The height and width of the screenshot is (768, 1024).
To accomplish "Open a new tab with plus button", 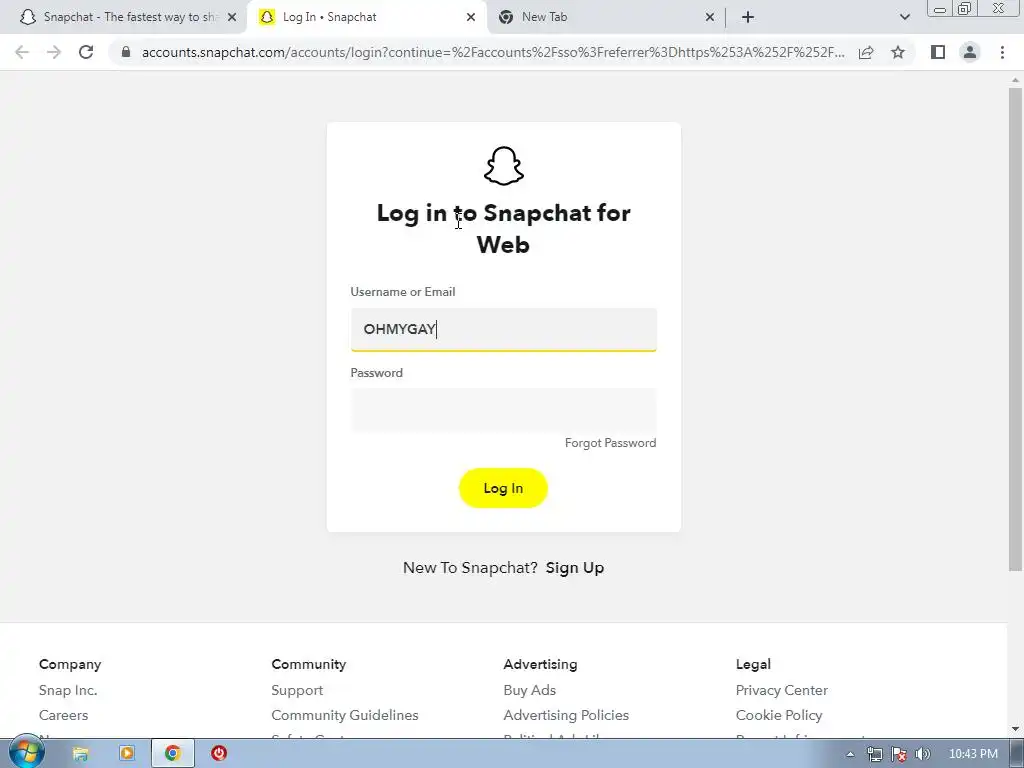I will pyautogui.click(x=748, y=17).
